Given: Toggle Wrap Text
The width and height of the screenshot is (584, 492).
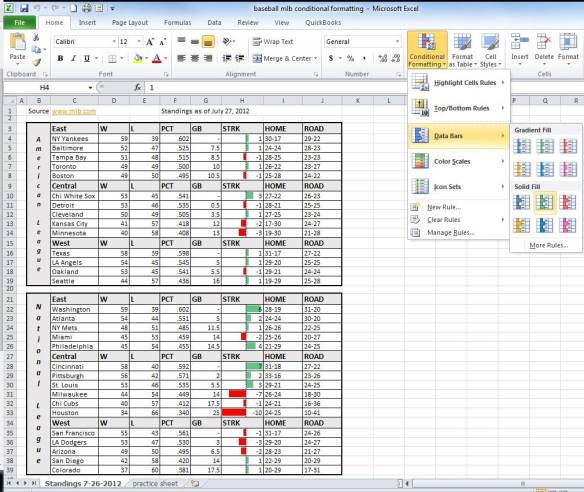Looking at the screenshot, I should tap(273, 42).
